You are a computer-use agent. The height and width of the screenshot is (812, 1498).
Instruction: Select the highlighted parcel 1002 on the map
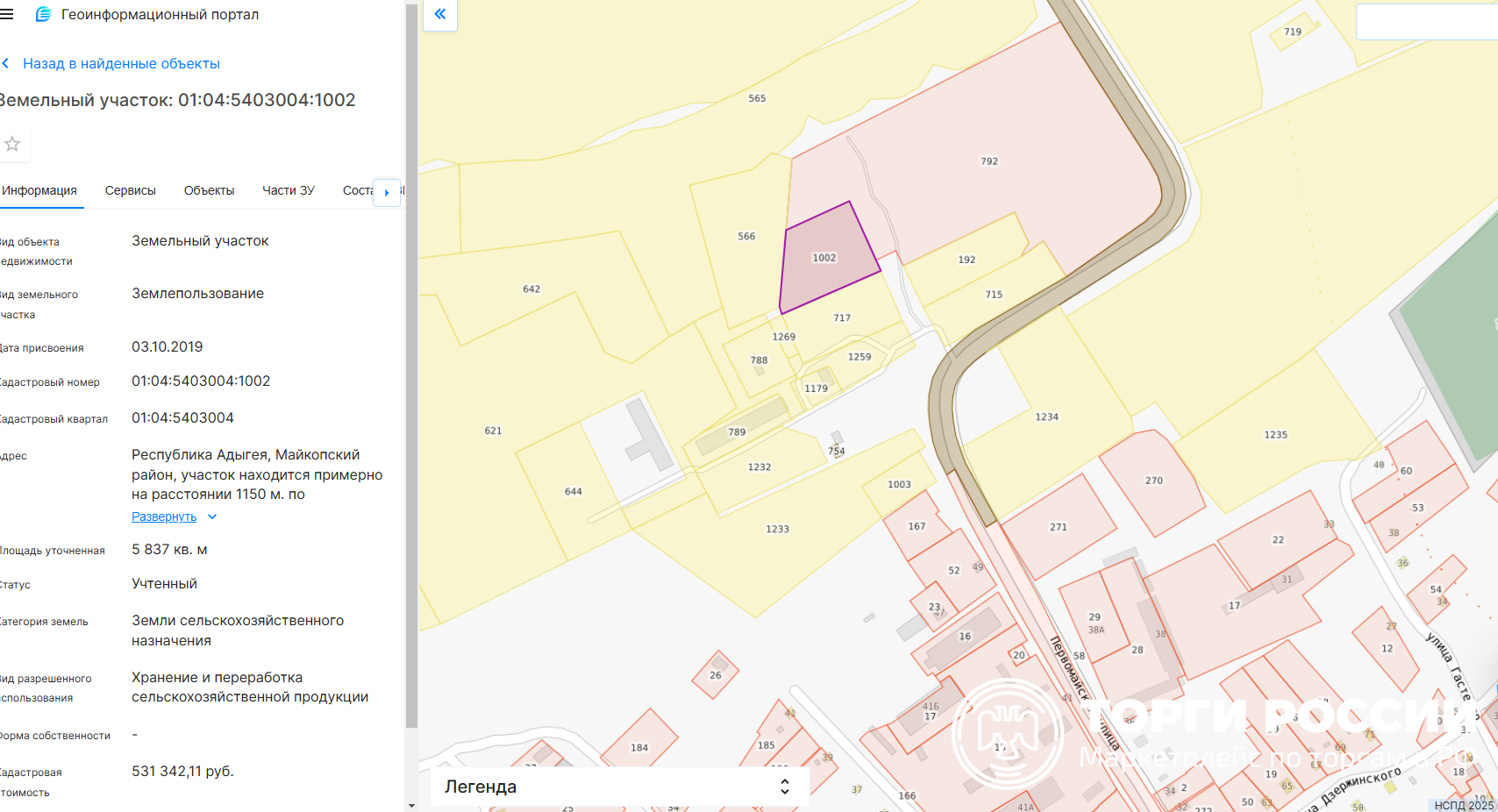[824, 258]
